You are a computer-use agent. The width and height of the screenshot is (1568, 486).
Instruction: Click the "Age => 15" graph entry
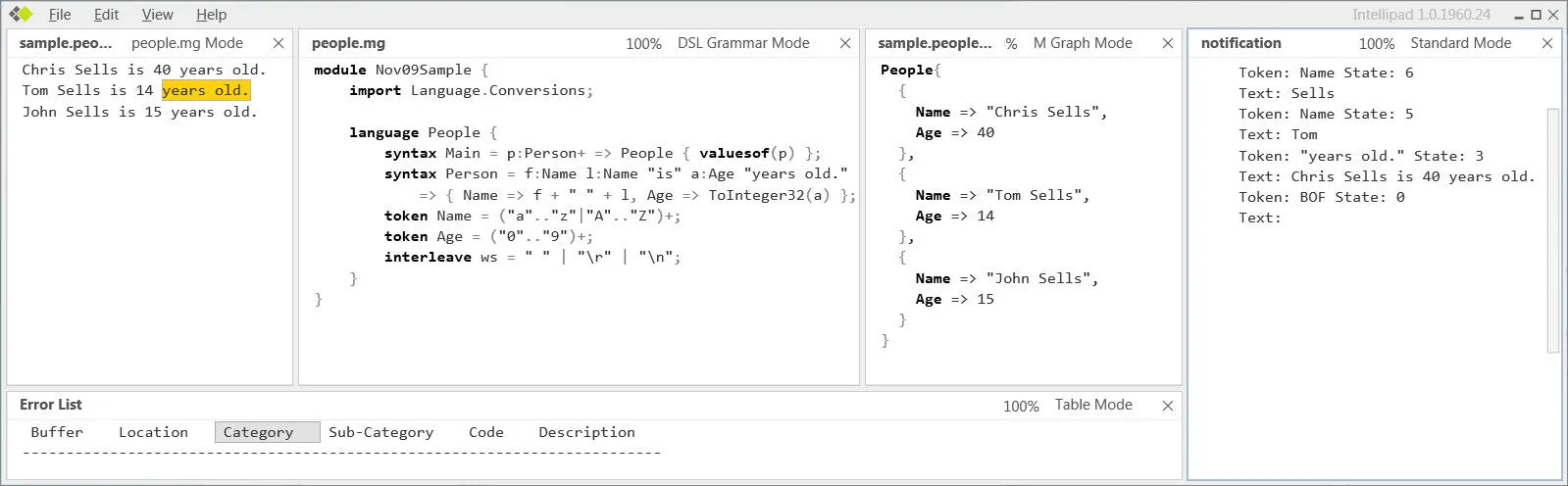click(x=954, y=299)
